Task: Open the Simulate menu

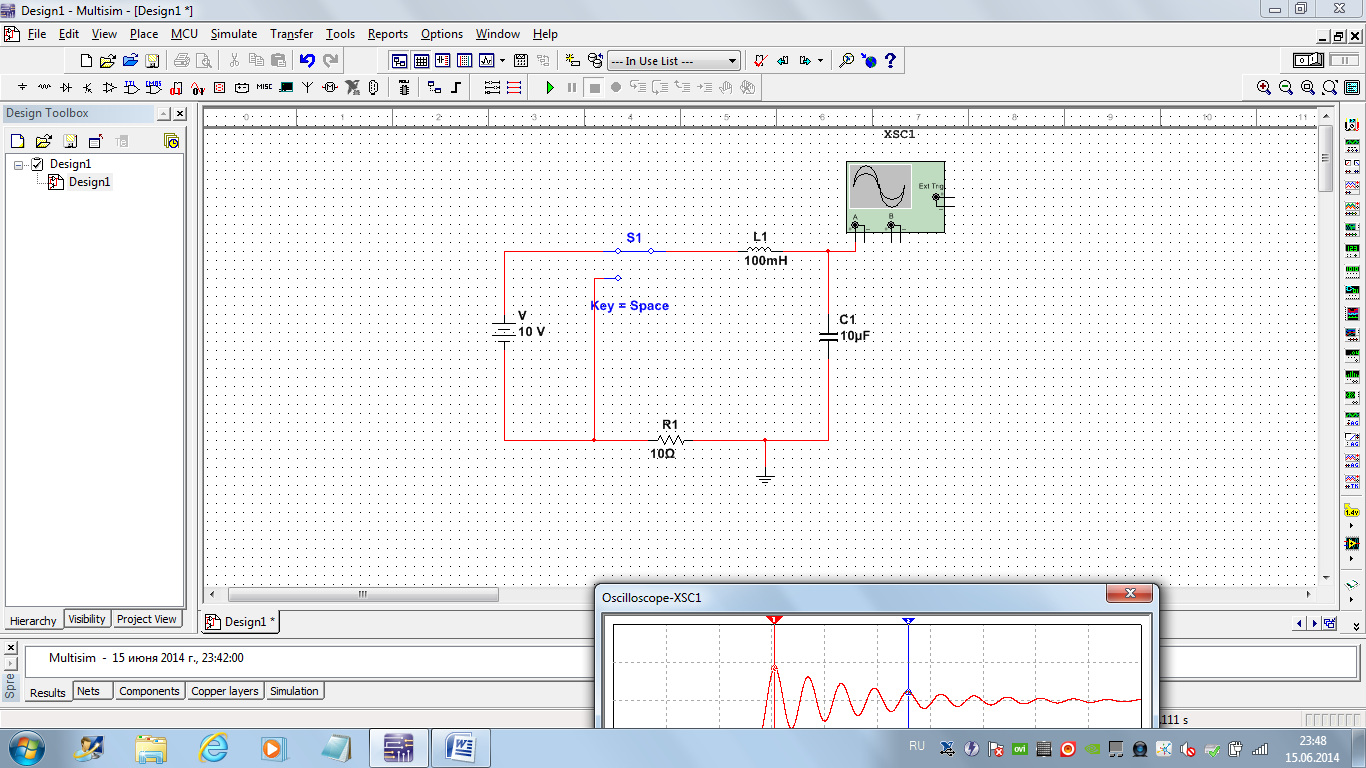Action: point(233,33)
